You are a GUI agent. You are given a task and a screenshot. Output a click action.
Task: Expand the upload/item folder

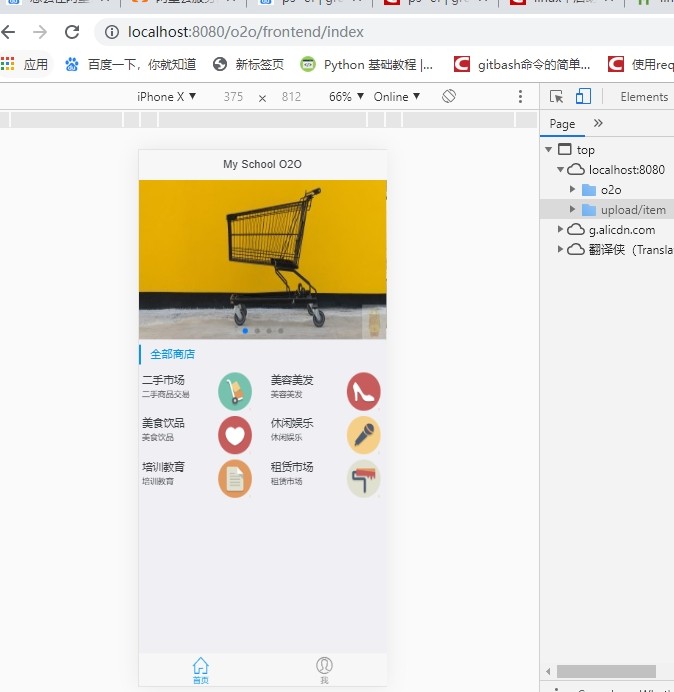coord(572,209)
